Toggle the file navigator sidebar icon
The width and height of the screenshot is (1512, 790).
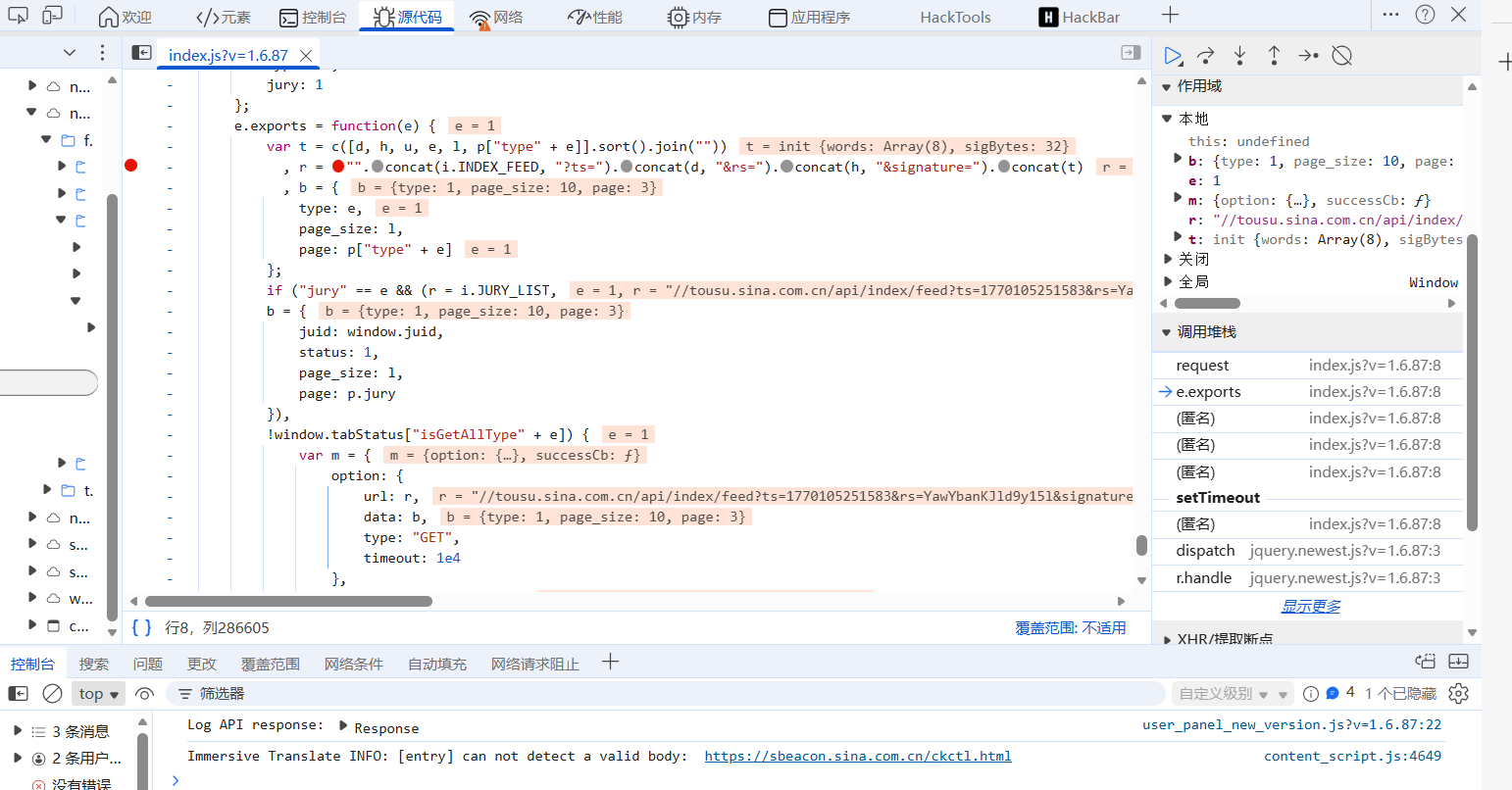(x=142, y=53)
